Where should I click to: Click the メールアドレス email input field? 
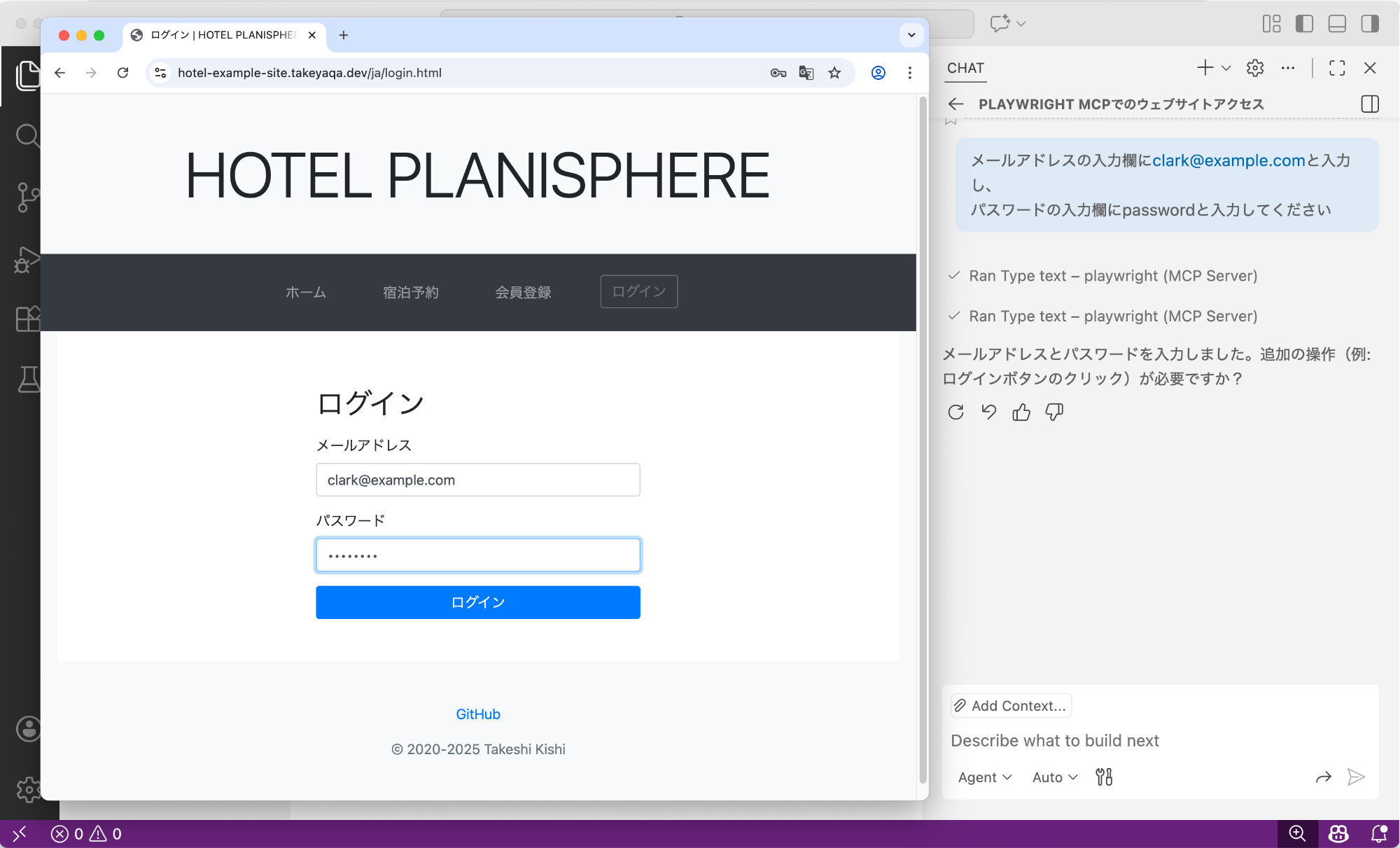[x=478, y=480]
